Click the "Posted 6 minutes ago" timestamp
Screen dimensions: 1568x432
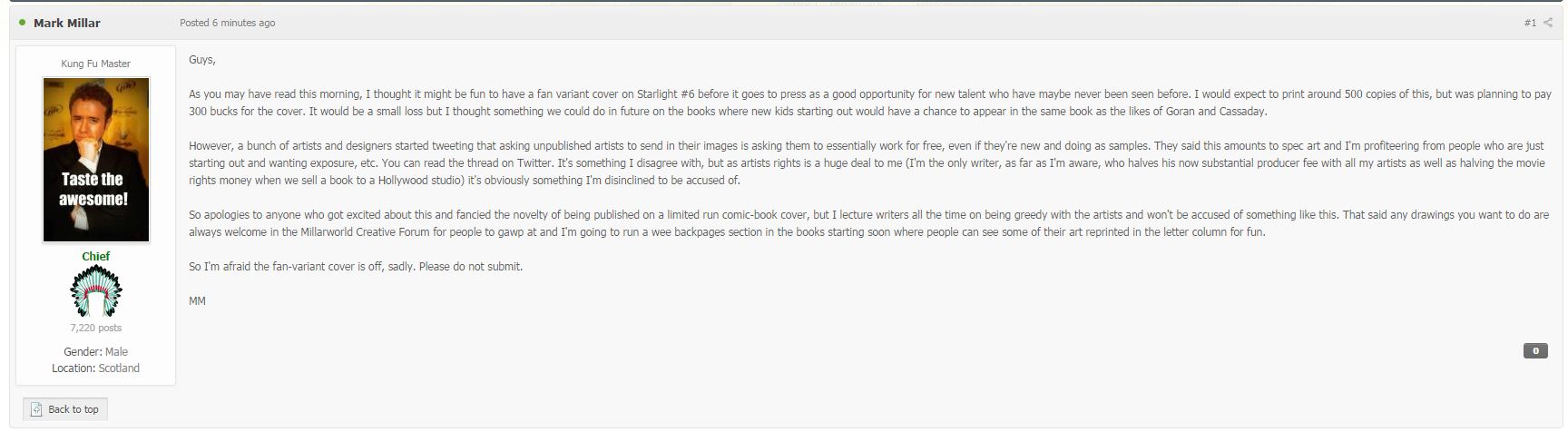(227, 23)
